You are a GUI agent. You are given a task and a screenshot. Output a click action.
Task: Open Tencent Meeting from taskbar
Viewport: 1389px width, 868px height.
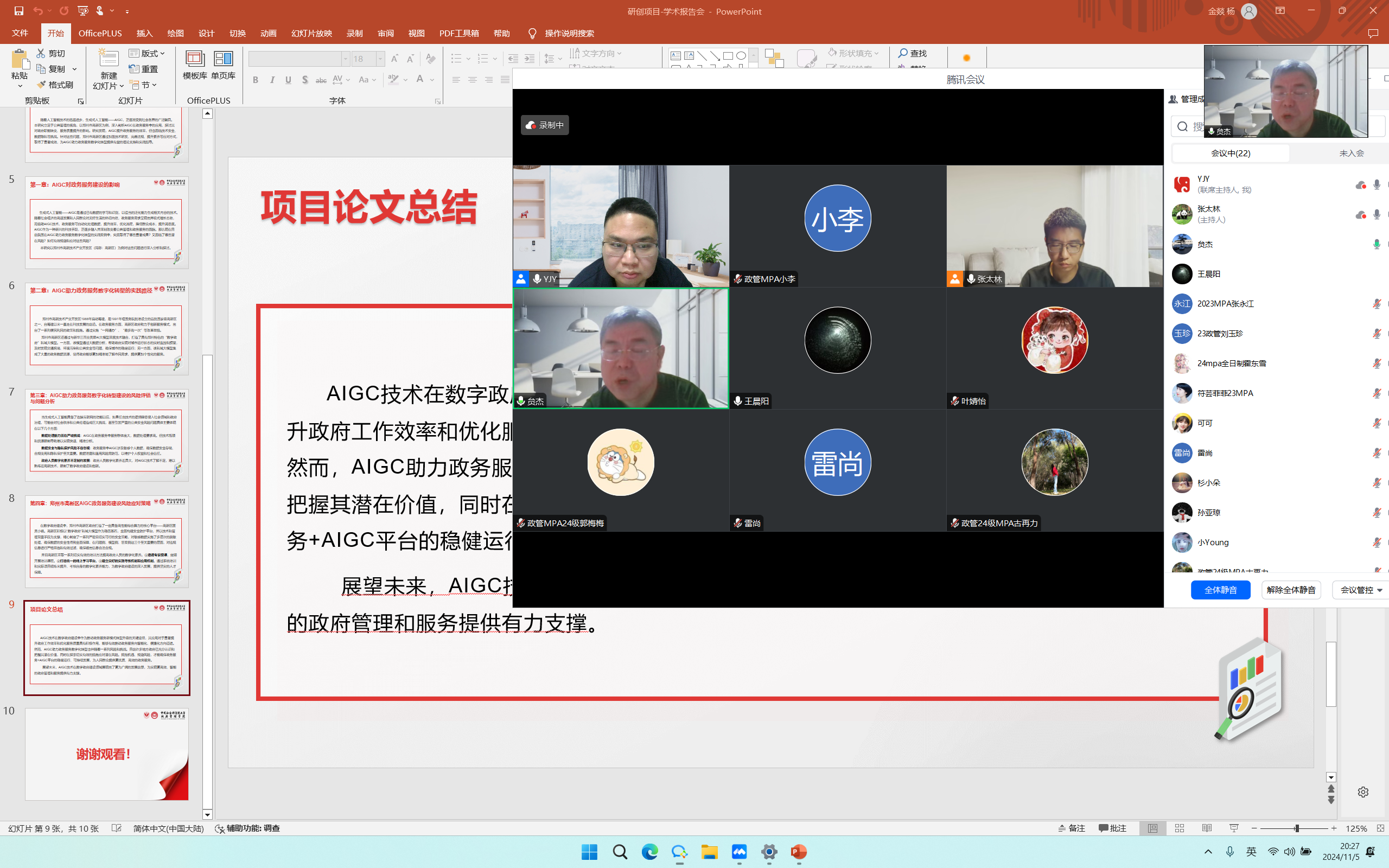(740, 852)
